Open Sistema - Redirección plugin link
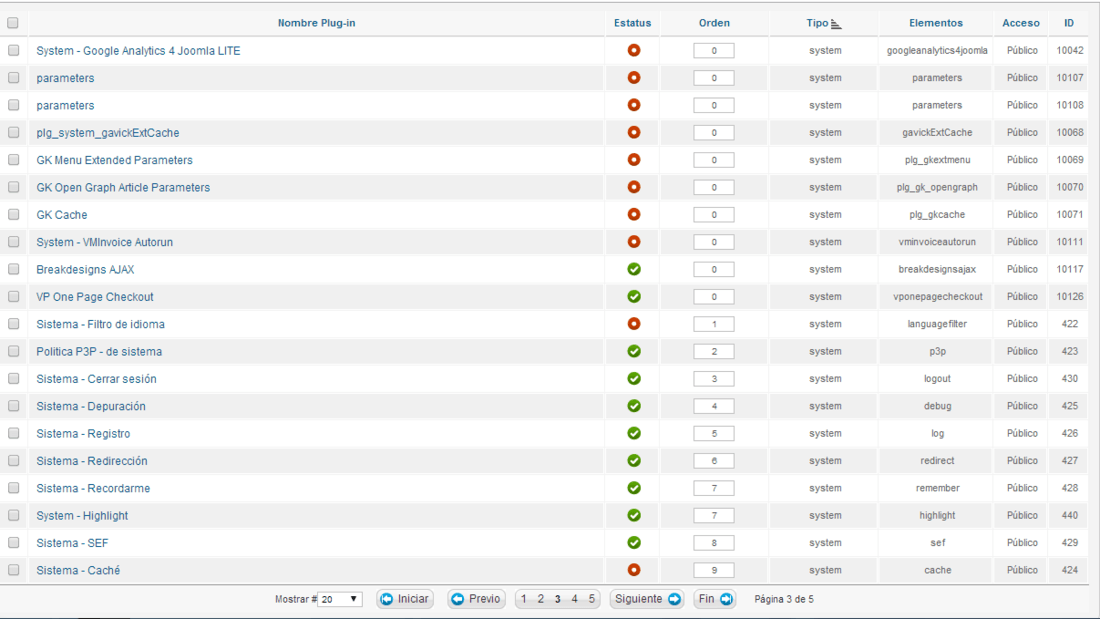The width and height of the screenshot is (1100, 619). point(92,461)
